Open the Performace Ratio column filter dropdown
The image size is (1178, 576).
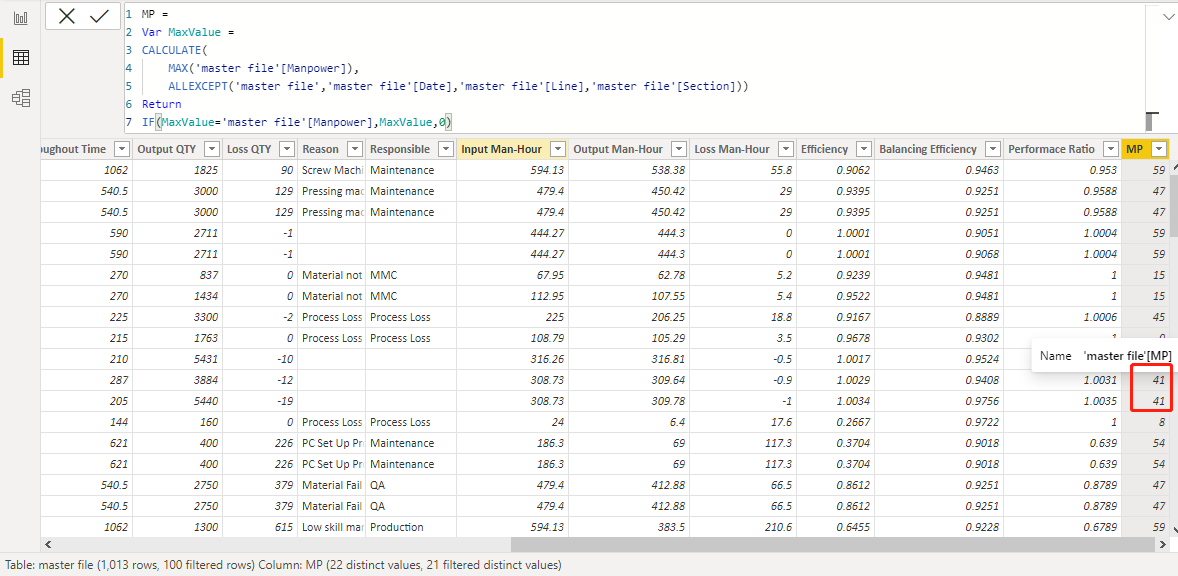click(x=1110, y=149)
